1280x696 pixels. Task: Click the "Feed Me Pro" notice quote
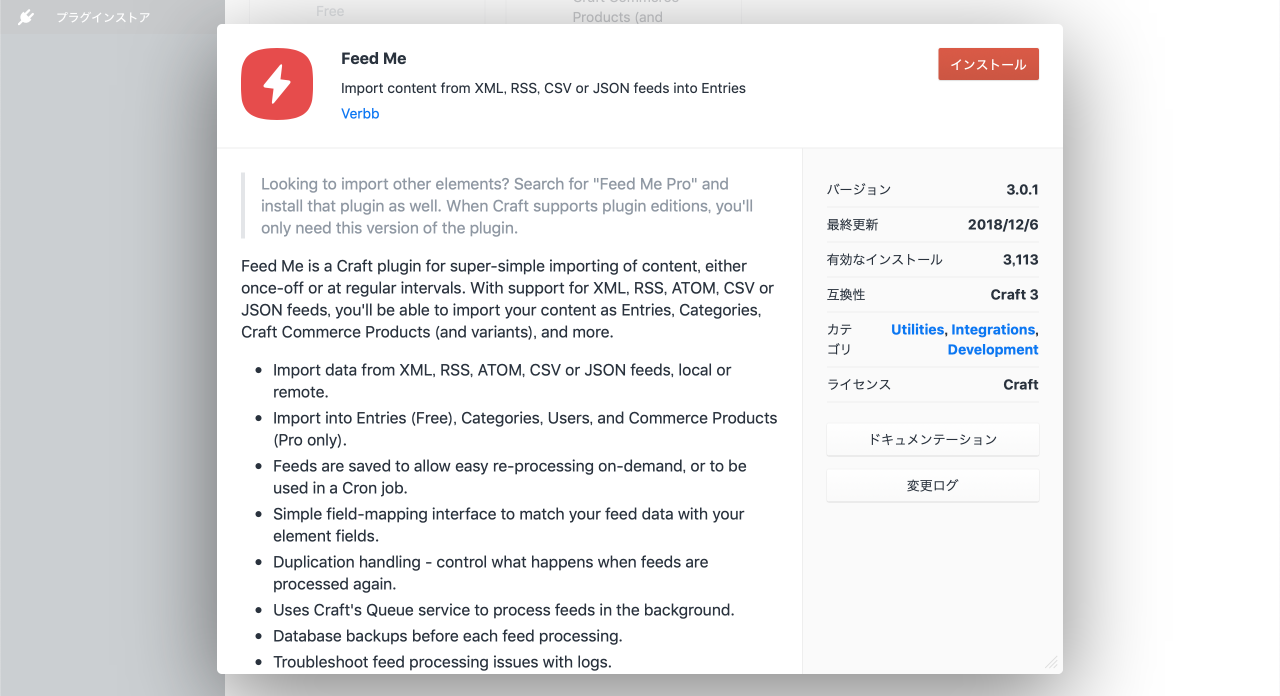point(506,206)
